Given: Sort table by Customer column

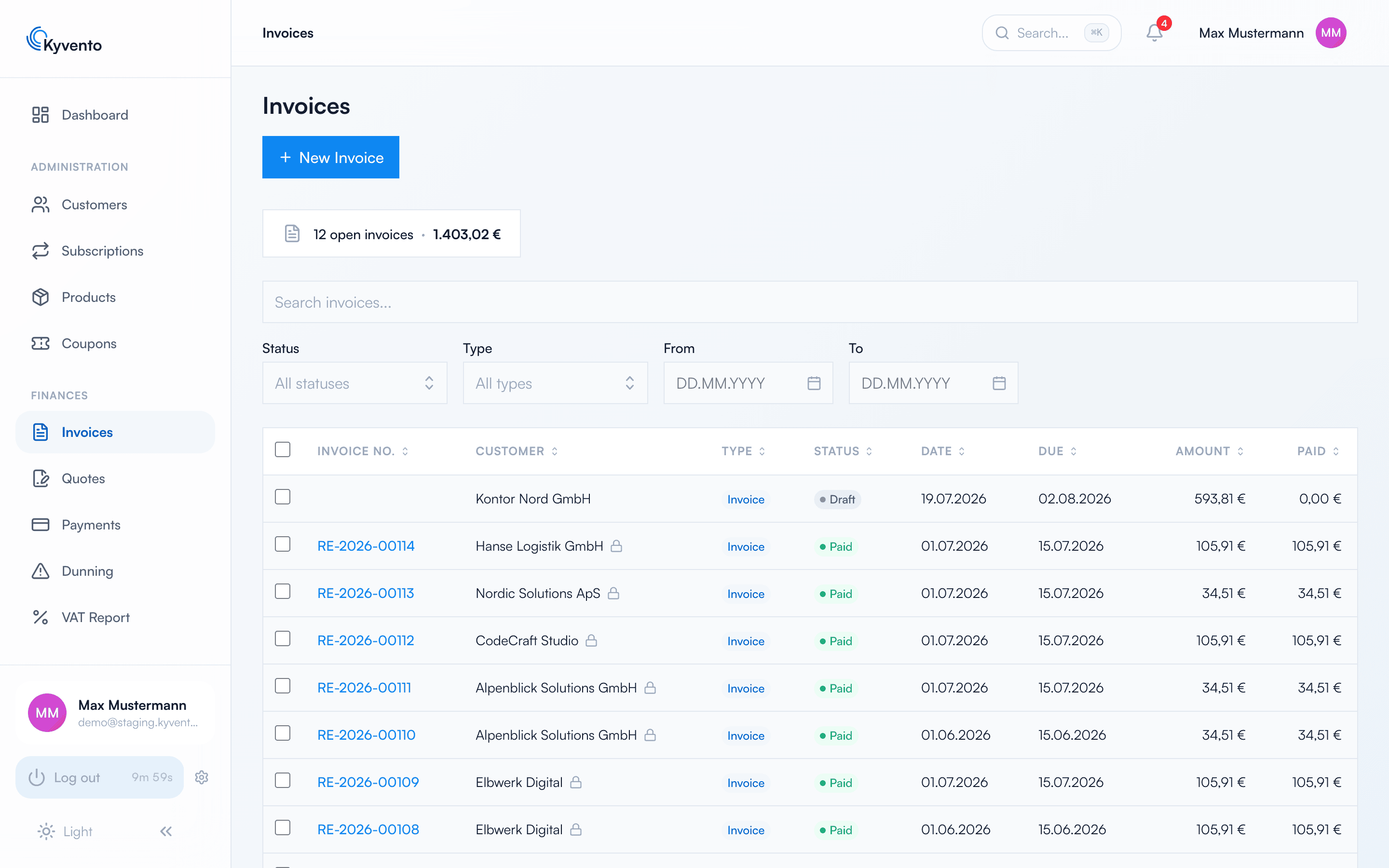Looking at the screenshot, I should click(x=517, y=451).
